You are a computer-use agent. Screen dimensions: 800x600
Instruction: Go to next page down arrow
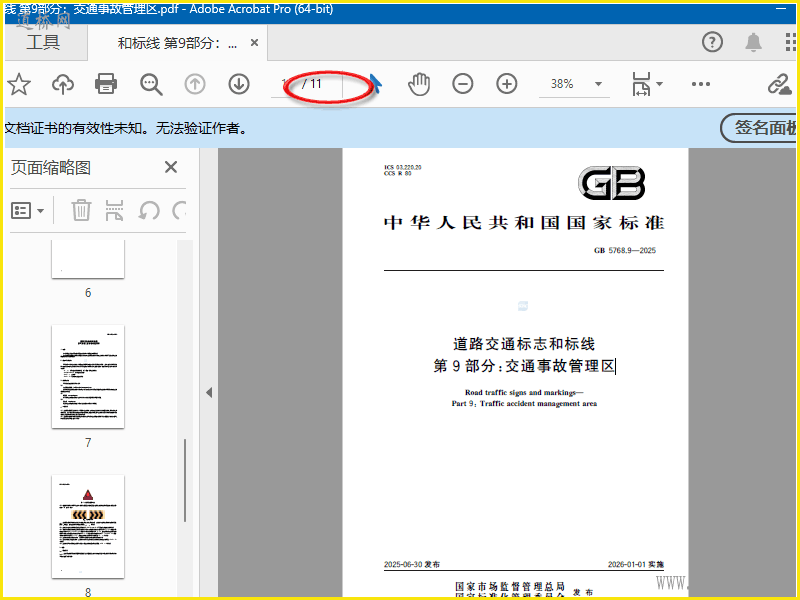(x=239, y=84)
